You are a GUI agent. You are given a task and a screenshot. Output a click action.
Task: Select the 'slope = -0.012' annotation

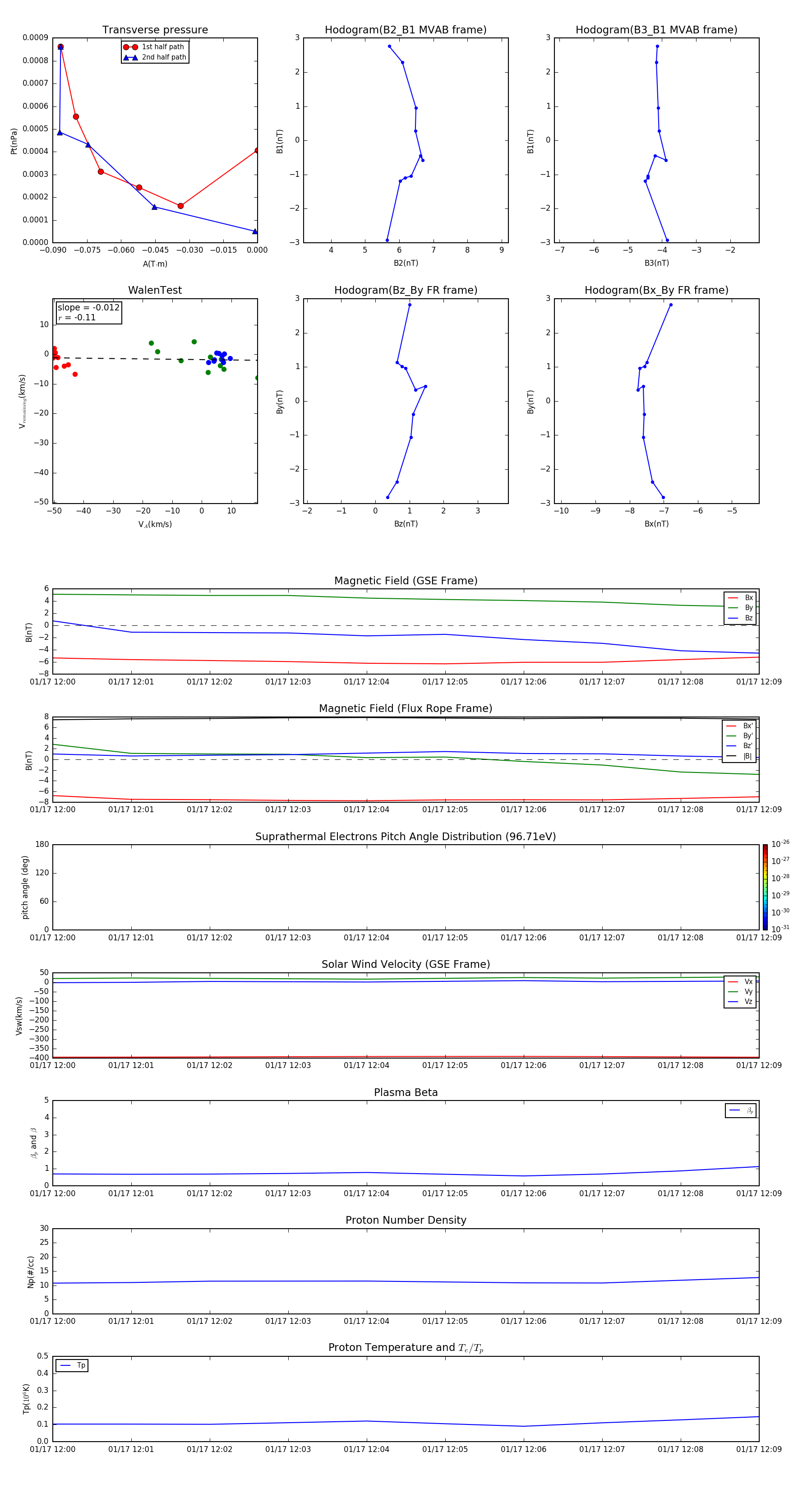[x=88, y=308]
